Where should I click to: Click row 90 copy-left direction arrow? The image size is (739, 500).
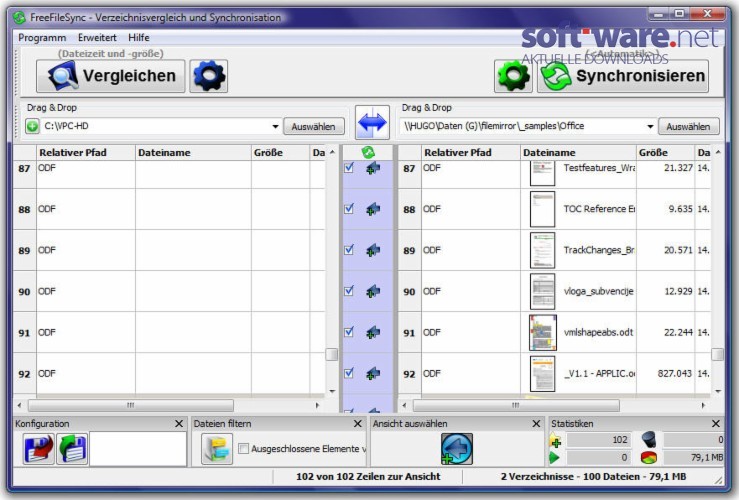373,291
